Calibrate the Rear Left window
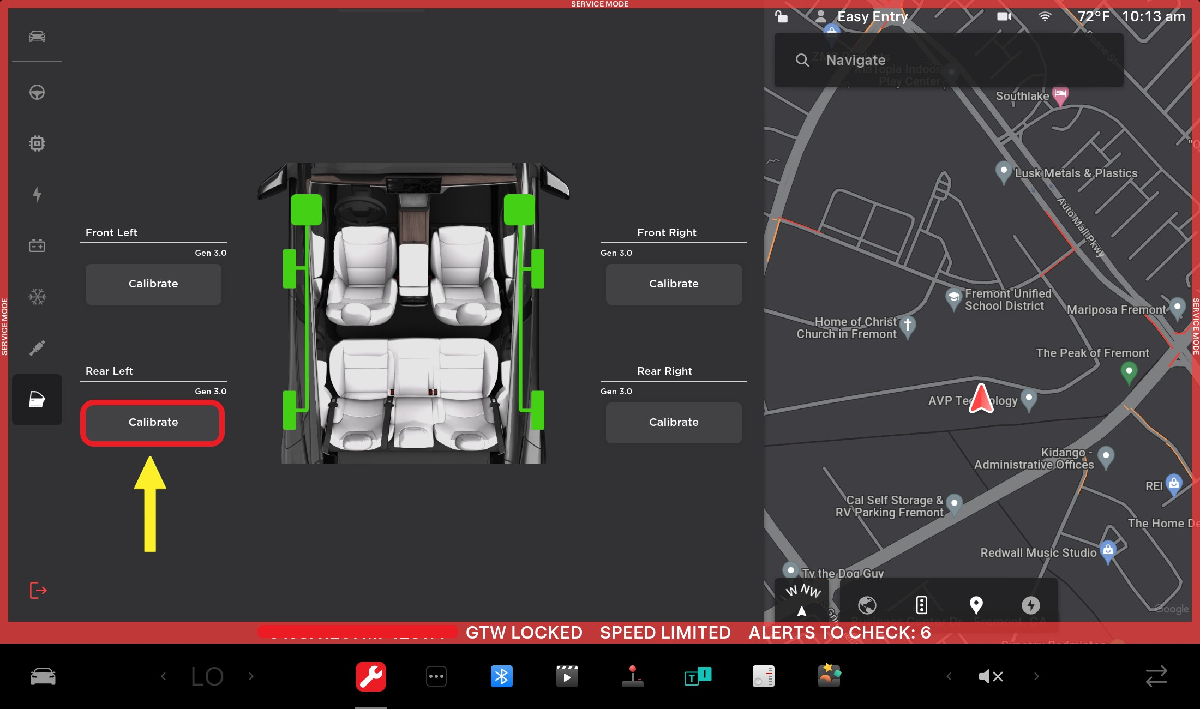 pyautogui.click(x=153, y=423)
